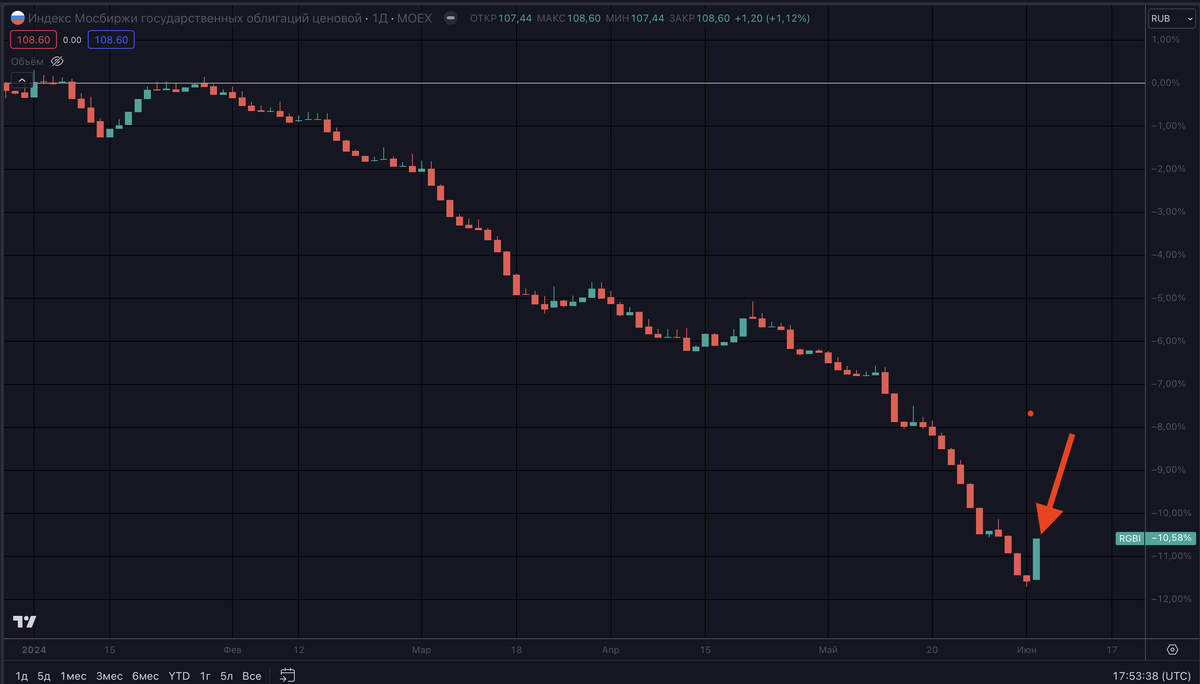Click the market status circle next to MOEX
The image size is (1200, 684).
coord(450,18)
